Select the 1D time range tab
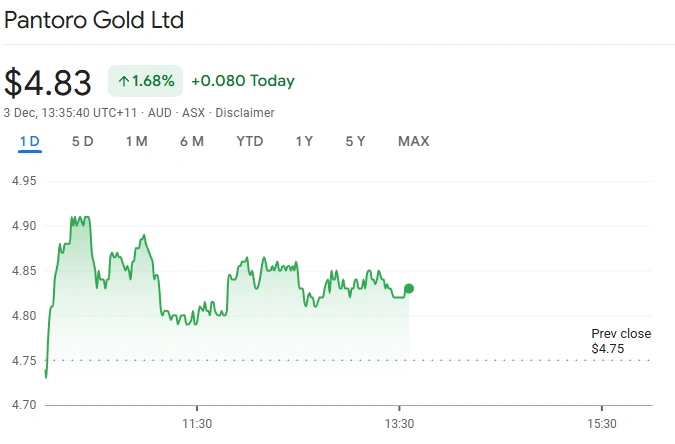The image size is (675, 444). click(30, 141)
